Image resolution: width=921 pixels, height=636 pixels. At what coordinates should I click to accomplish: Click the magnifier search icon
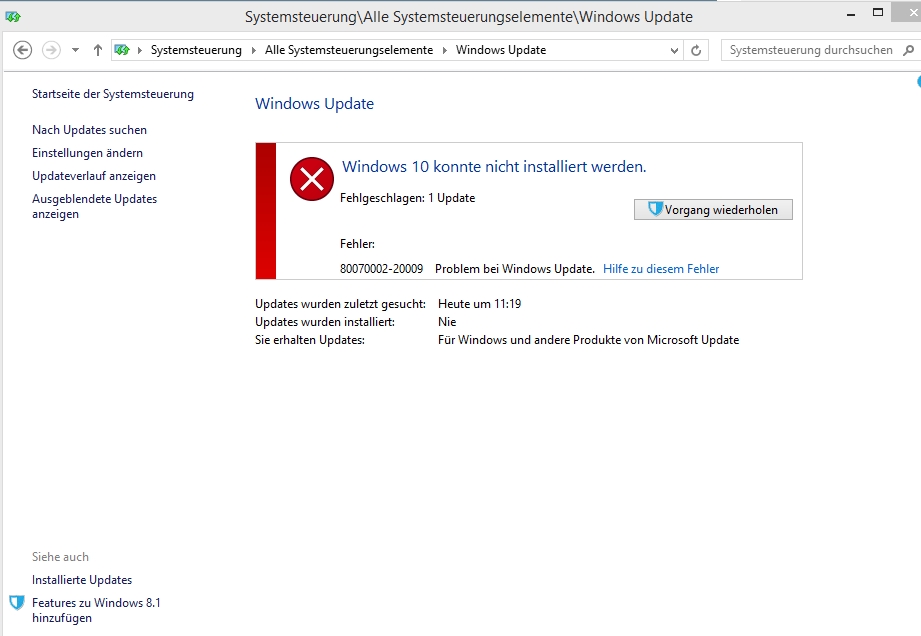(x=908, y=50)
